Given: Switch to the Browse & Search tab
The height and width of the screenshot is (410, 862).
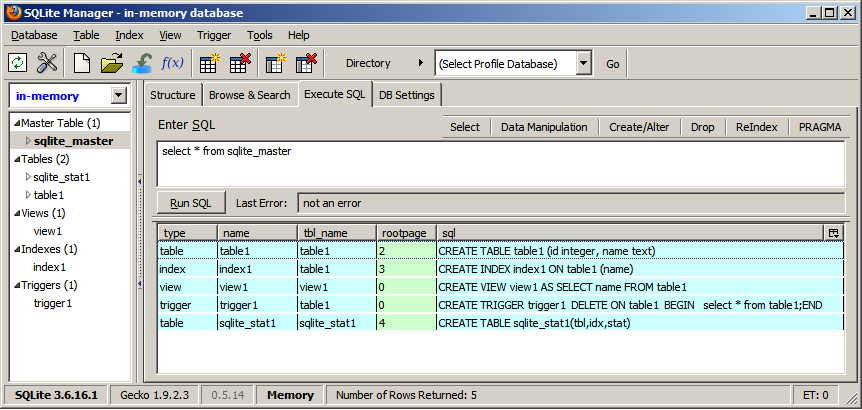Looking at the screenshot, I should pyautogui.click(x=250, y=95).
